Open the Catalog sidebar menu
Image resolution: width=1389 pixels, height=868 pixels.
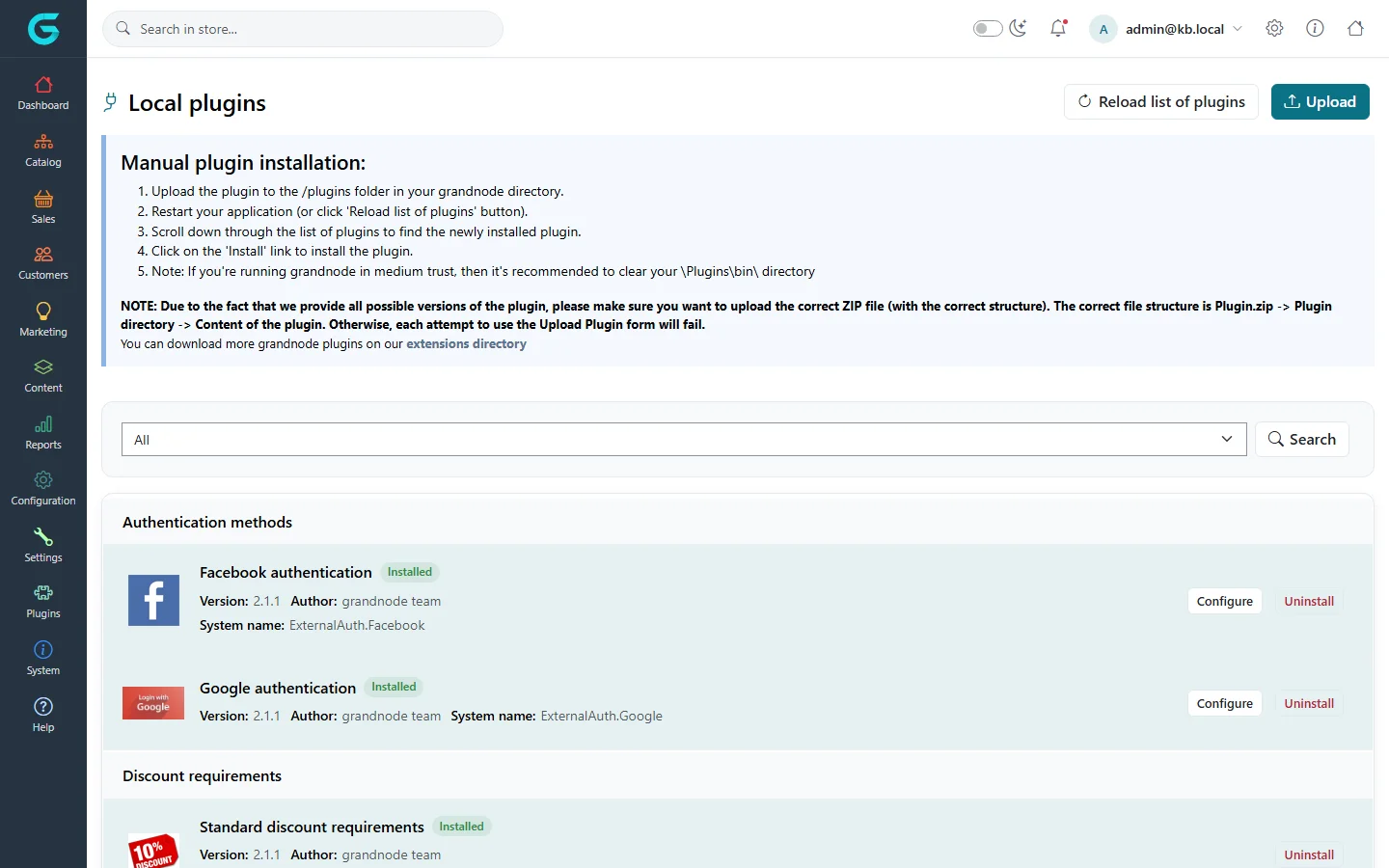[x=43, y=150]
